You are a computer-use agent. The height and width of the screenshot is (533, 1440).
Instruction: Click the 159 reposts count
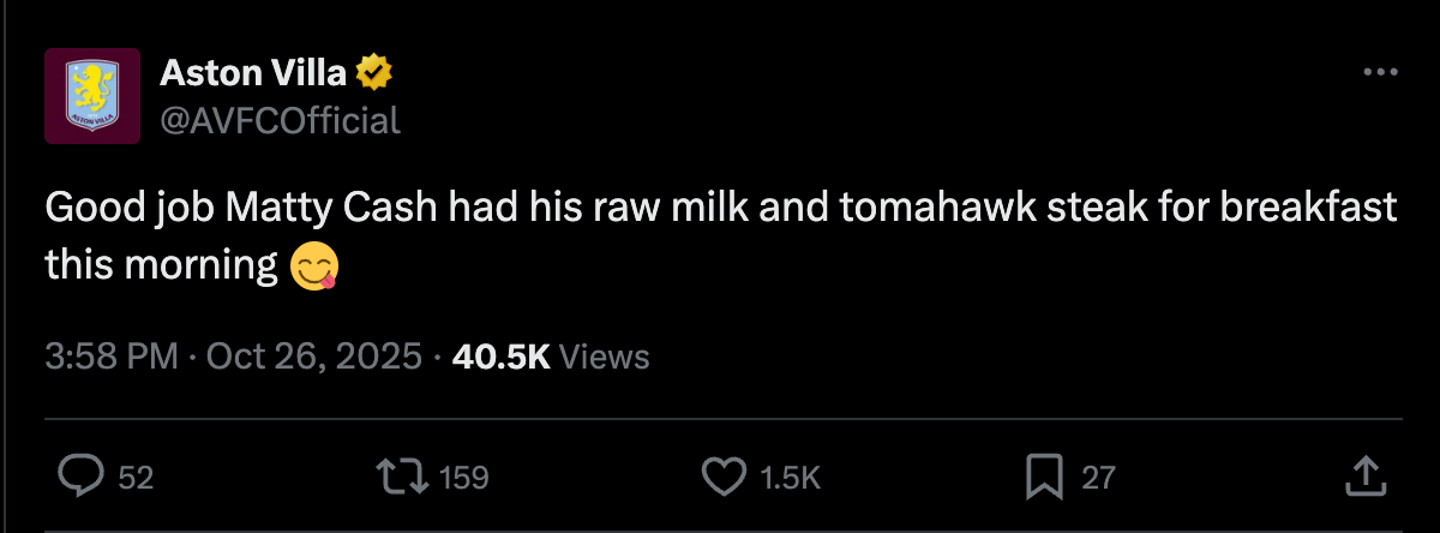click(x=464, y=478)
